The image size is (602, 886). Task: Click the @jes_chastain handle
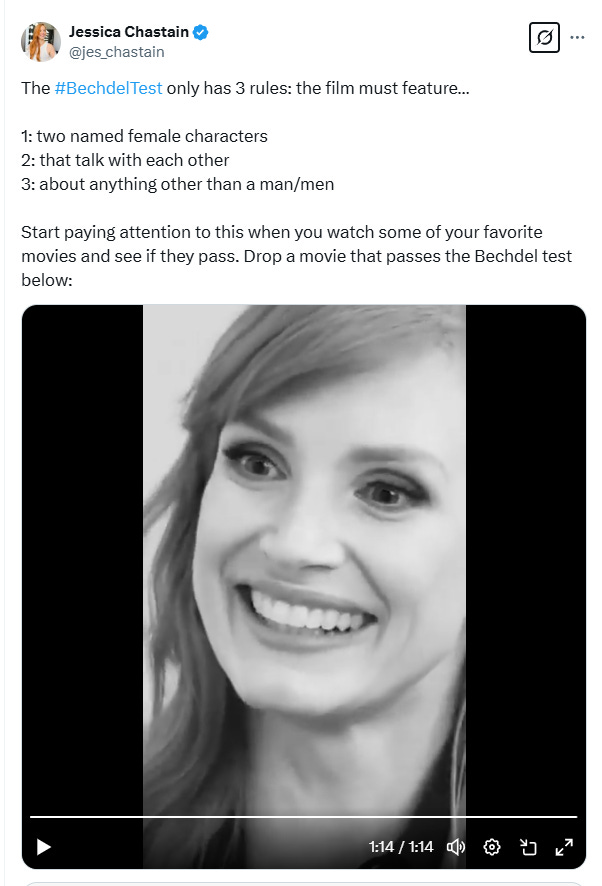point(116,52)
